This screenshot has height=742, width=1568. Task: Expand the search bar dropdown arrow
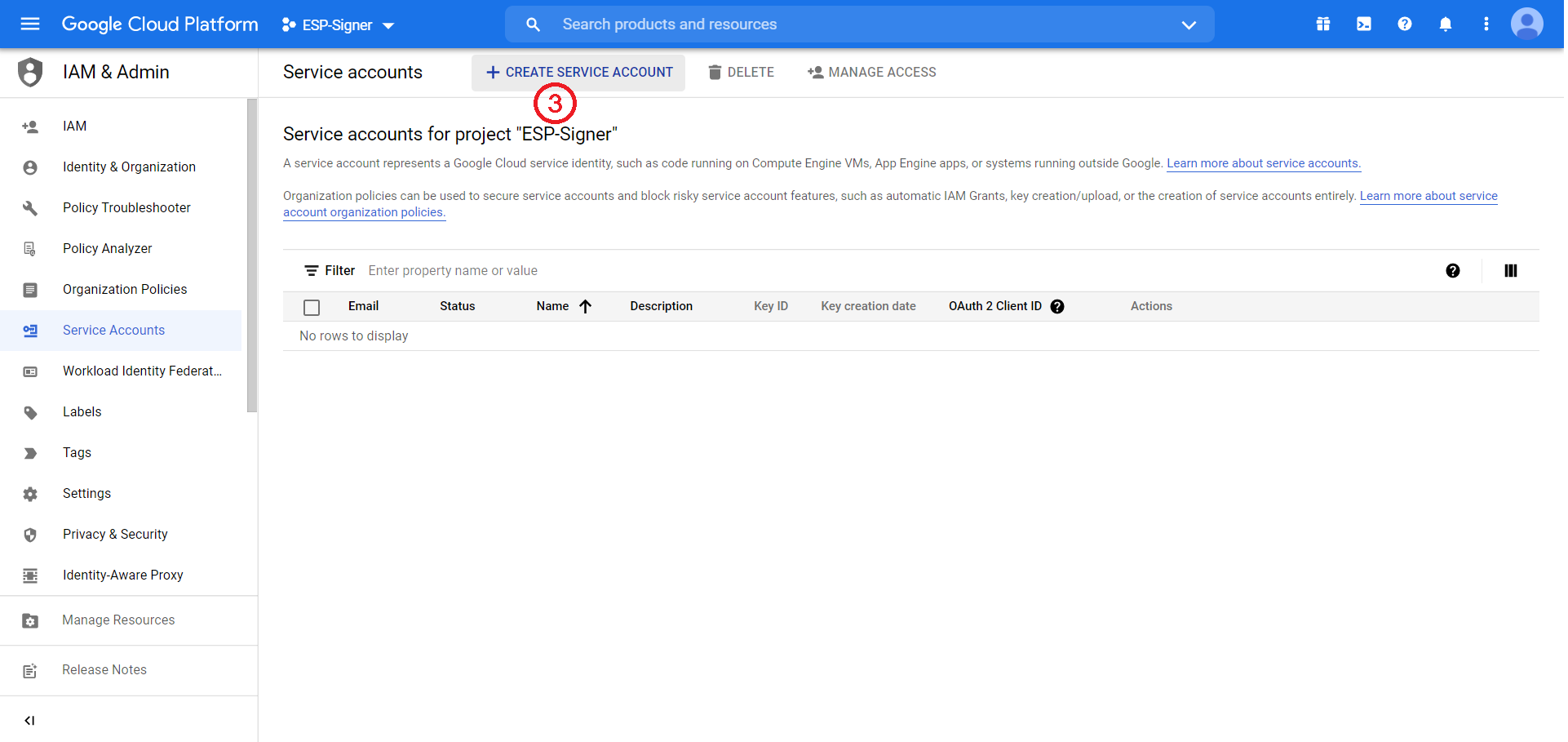[x=1189, y=25]
